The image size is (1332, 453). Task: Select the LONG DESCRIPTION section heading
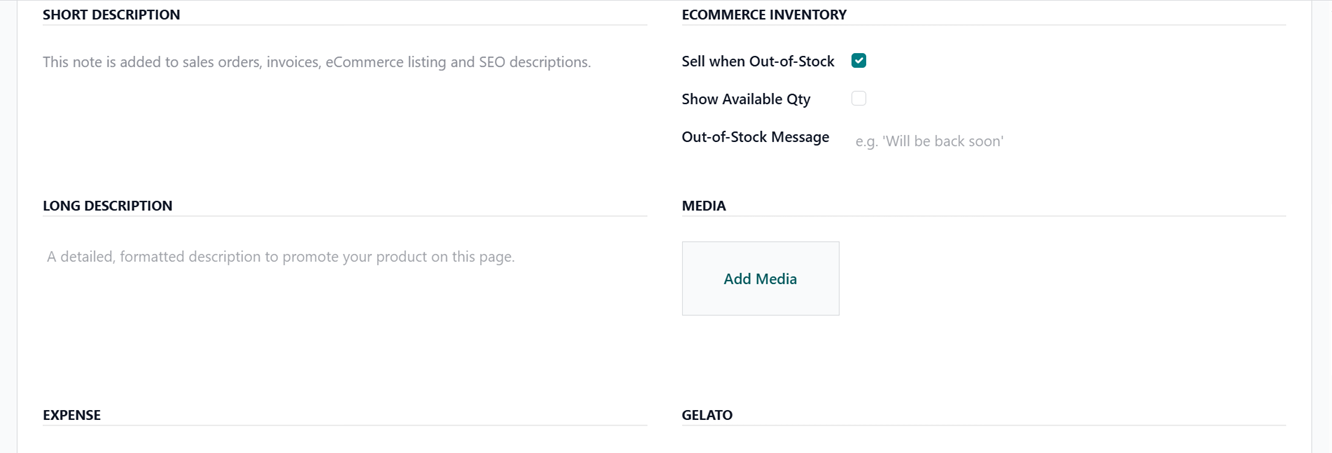(x=107, y=206)
